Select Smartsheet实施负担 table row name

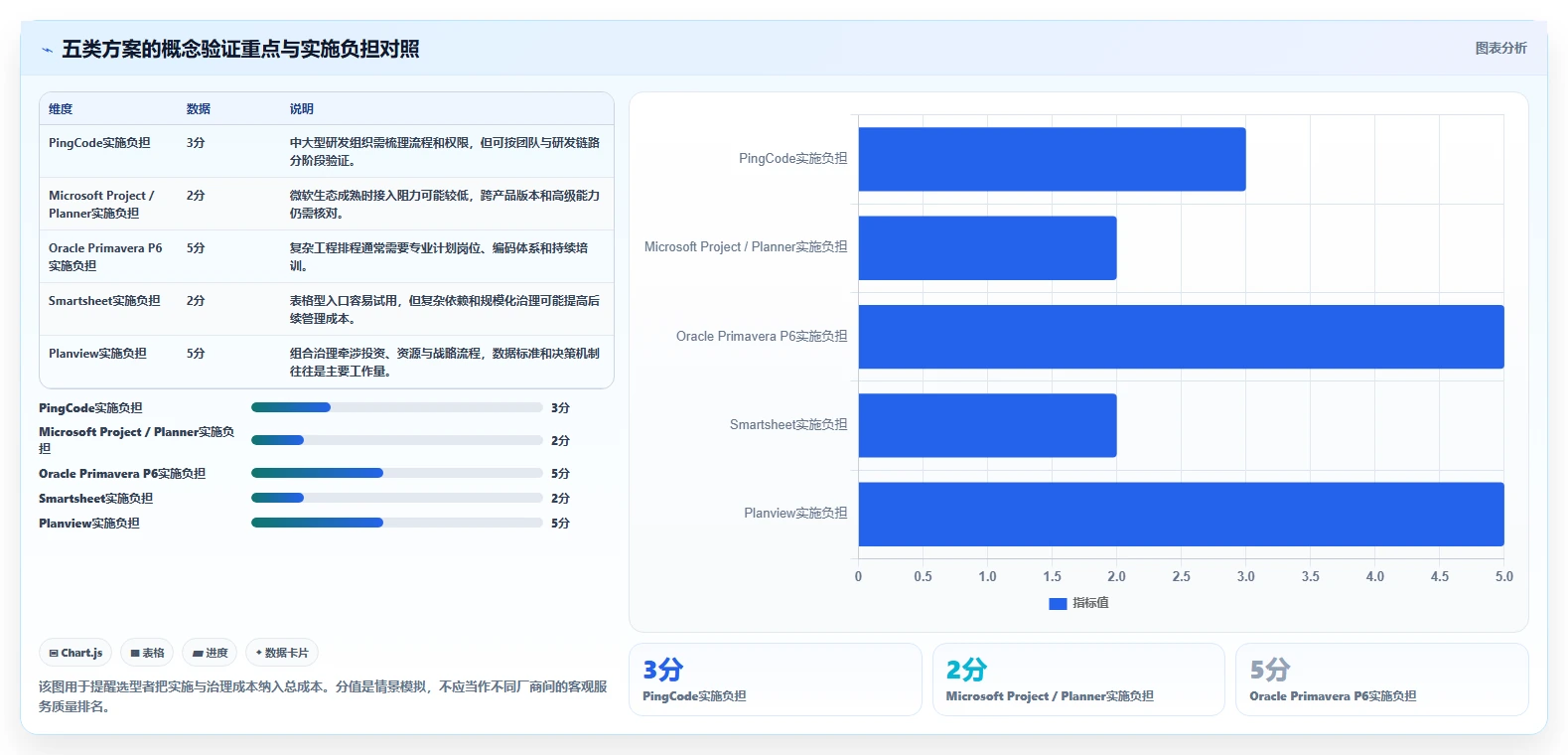104,301
